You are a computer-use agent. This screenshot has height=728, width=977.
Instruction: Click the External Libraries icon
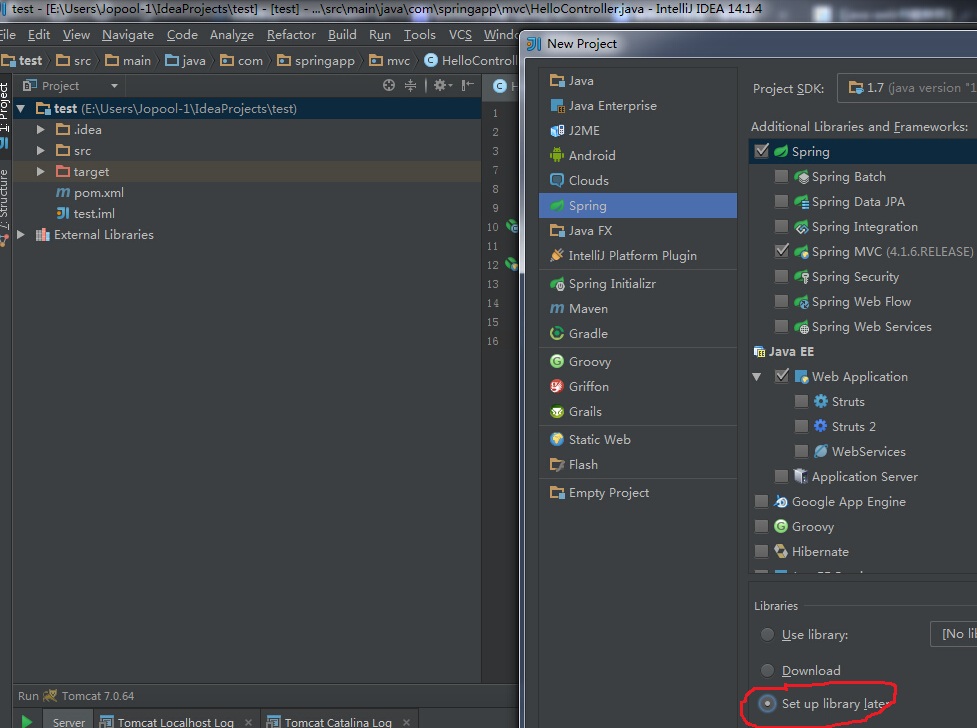point(42,234)
